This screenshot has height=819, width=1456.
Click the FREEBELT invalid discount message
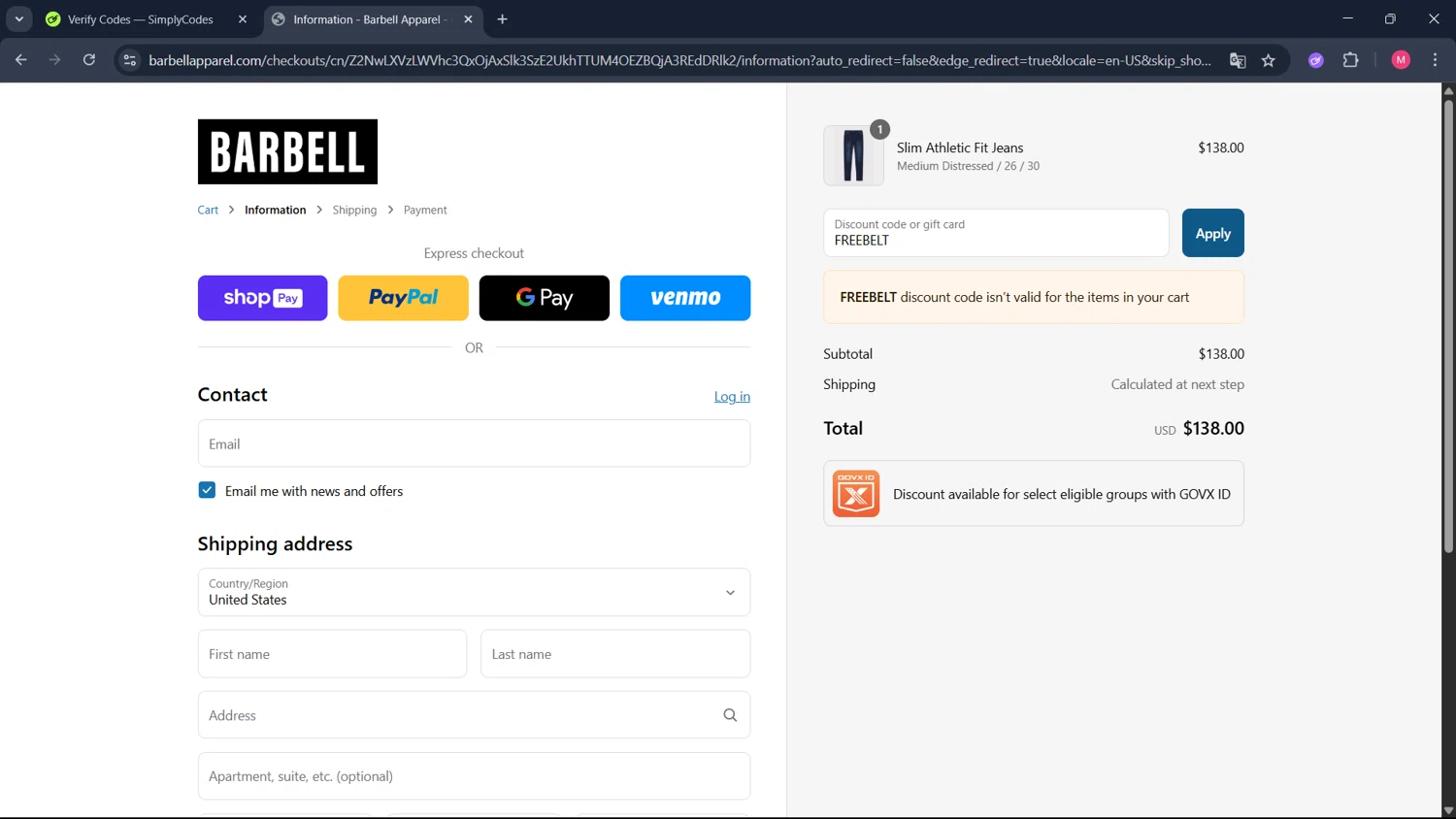click(1034, 297)
